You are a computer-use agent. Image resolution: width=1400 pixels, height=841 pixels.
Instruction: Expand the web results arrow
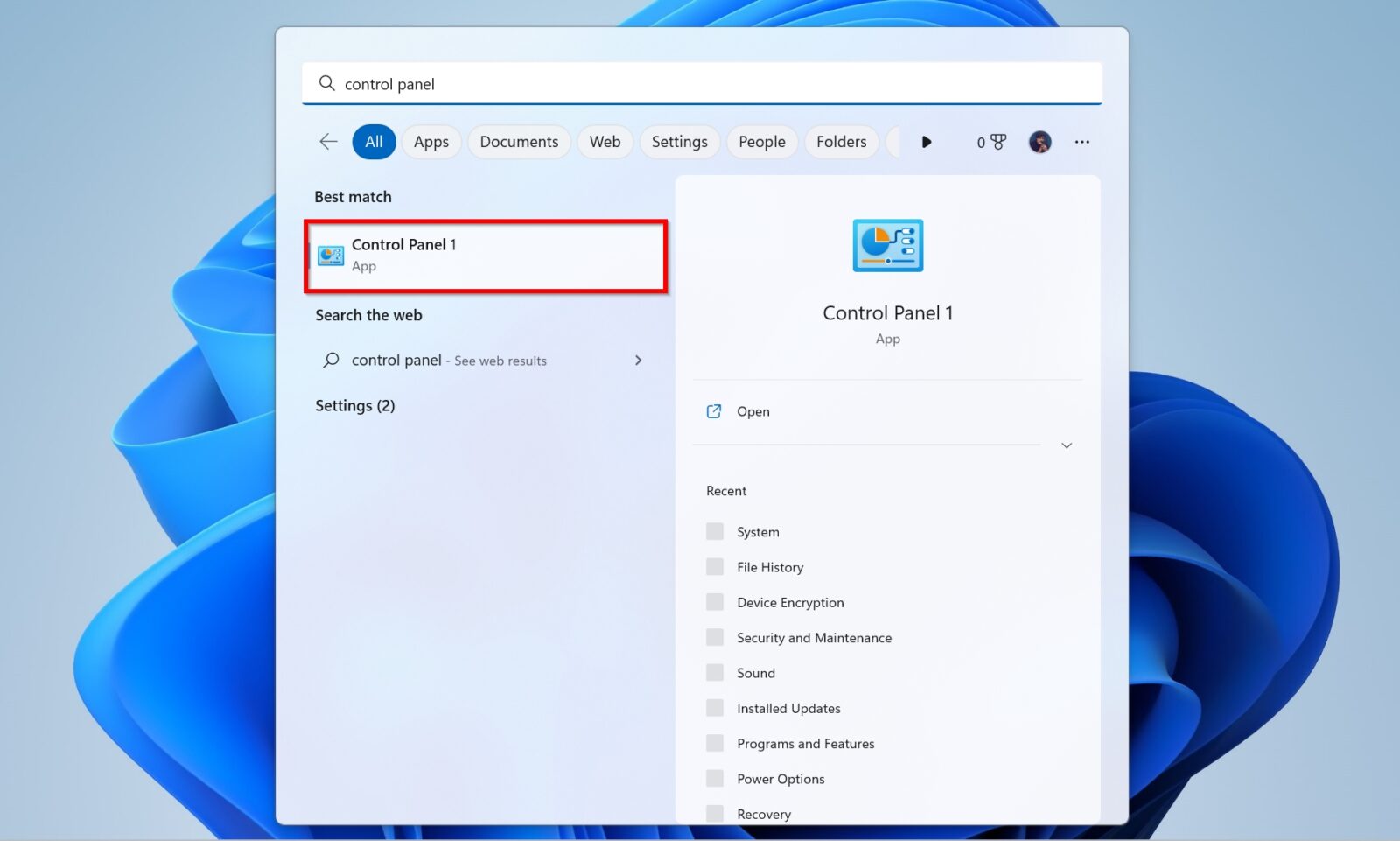pyautogui.click(x=639, y=360)
